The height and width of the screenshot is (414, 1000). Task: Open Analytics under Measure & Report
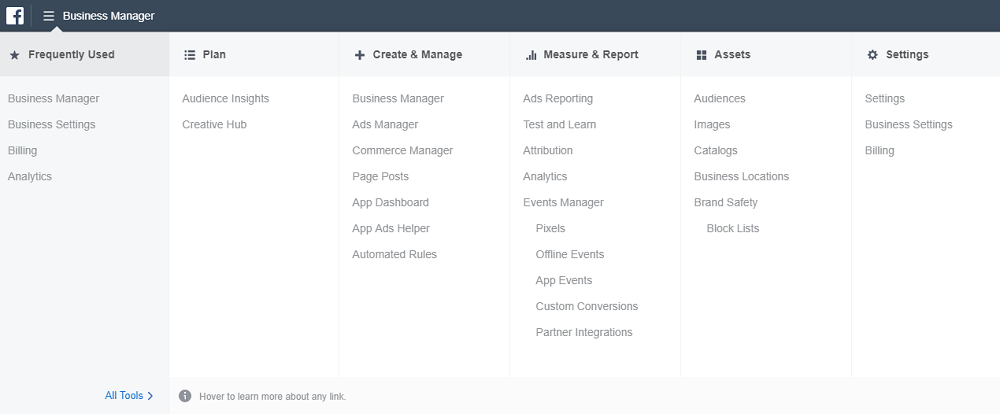click(x=545, y=177)
